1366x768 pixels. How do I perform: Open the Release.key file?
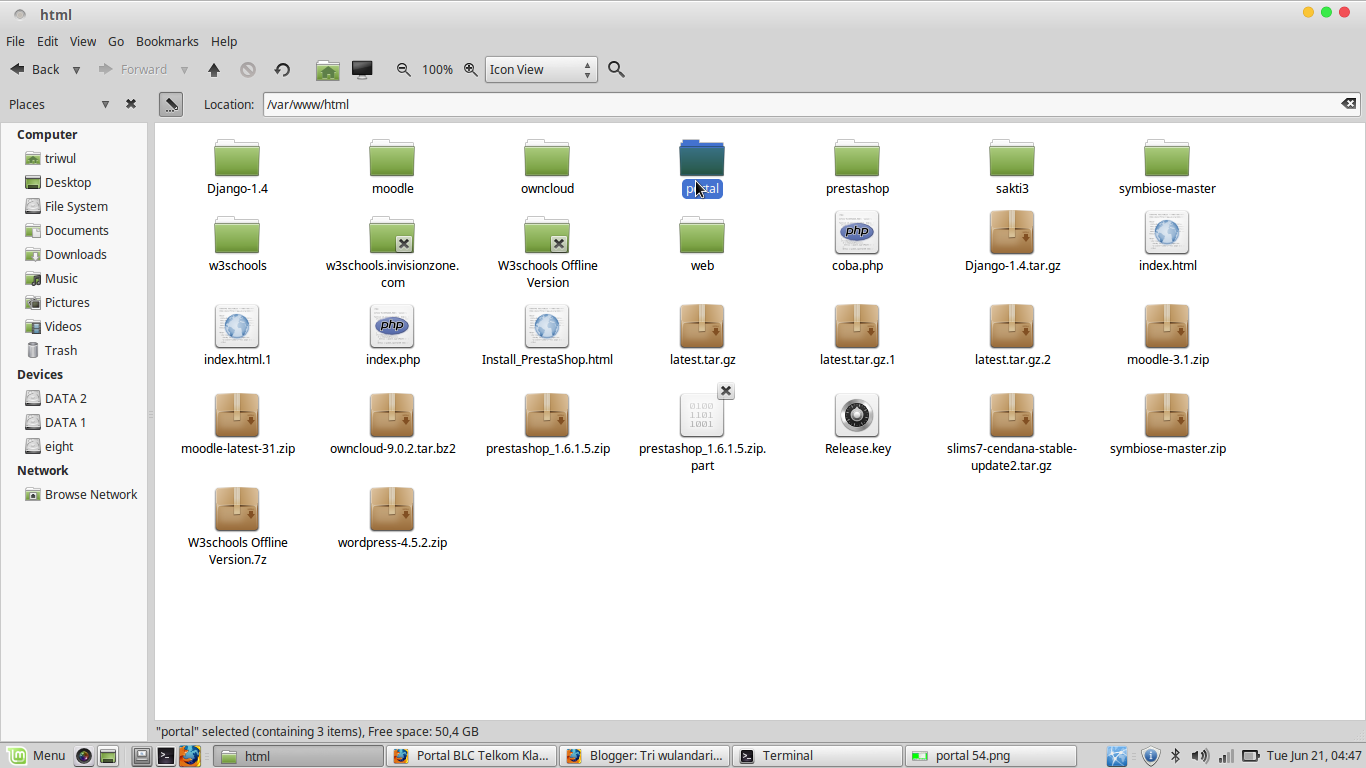(857, 415)
